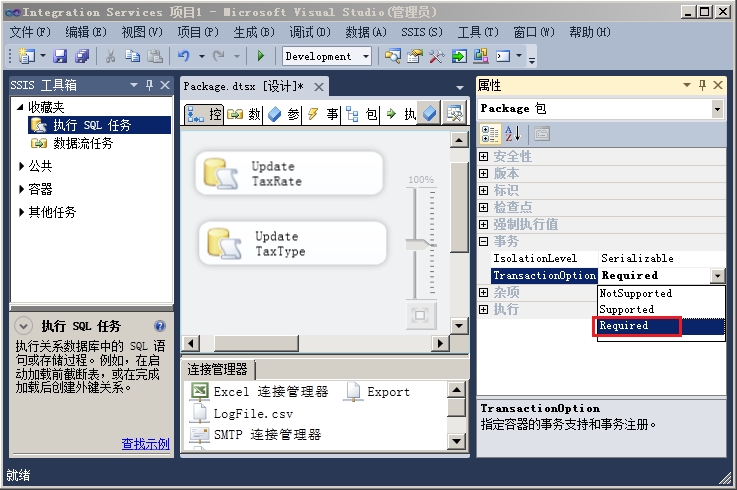Open the 视图(V) menu
The height and width of the screenshot is (490, 737).
pyautogui.click(x=142, y=32)
